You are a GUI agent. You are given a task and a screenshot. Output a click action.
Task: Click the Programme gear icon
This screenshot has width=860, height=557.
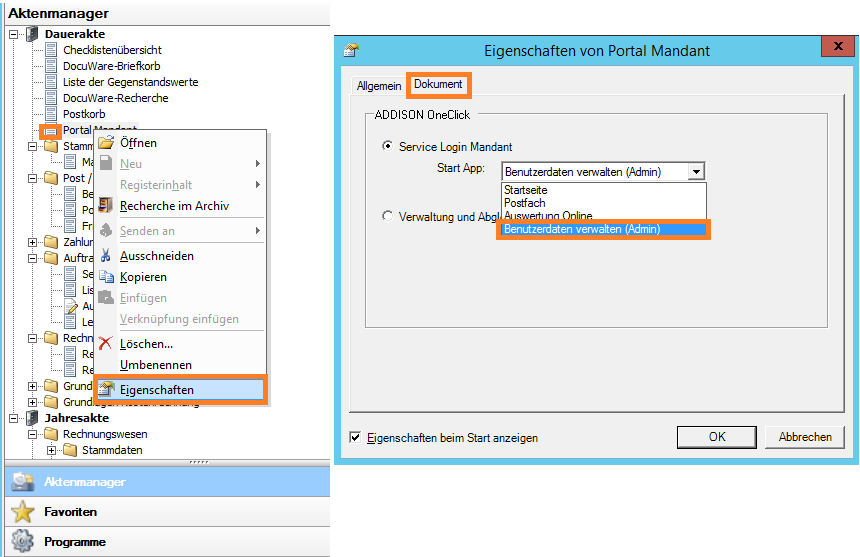[22, 541]
